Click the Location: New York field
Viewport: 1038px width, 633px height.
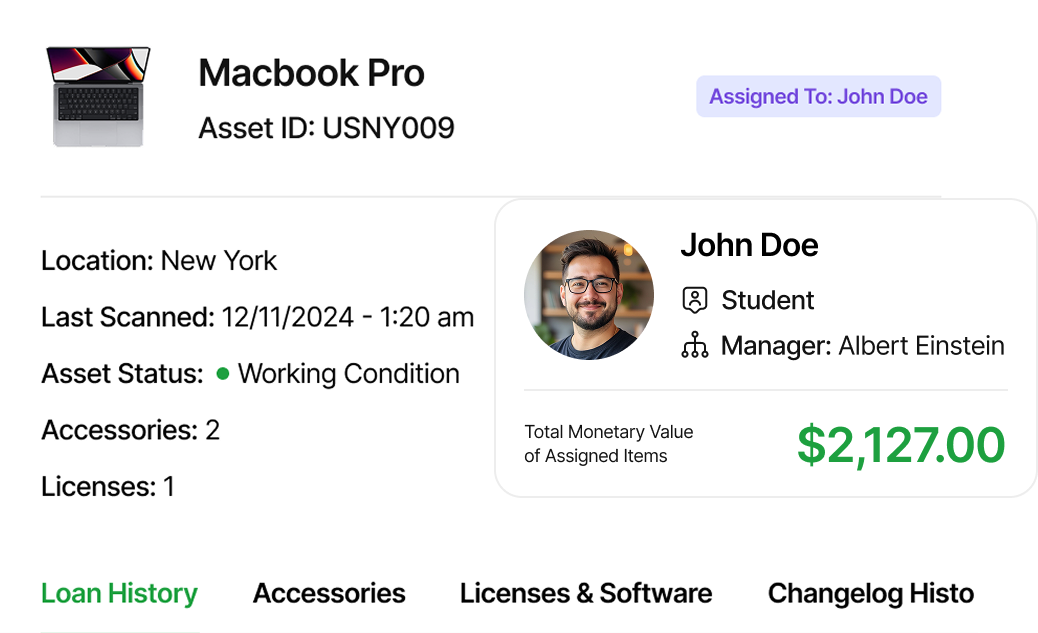(159, 261)
